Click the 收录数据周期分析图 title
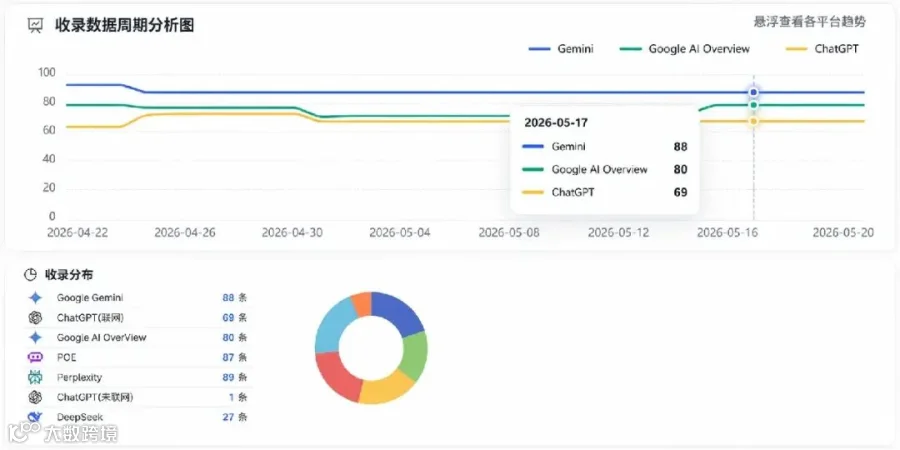 coord(125,25)
